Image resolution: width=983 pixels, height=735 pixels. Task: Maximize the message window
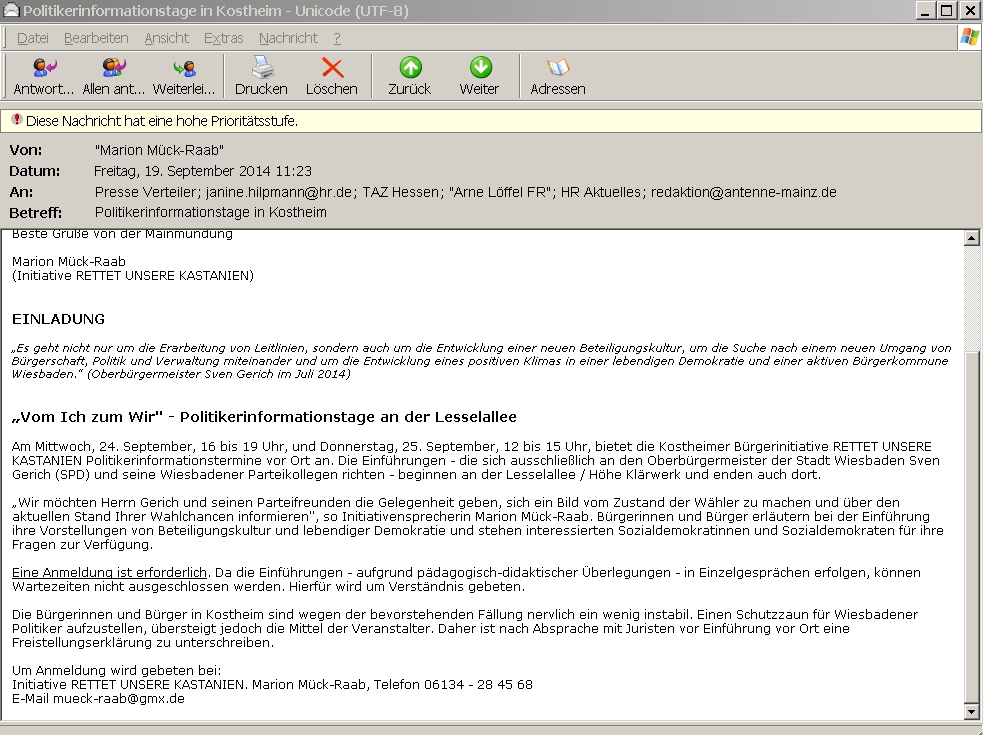click(x=947, y=10)
